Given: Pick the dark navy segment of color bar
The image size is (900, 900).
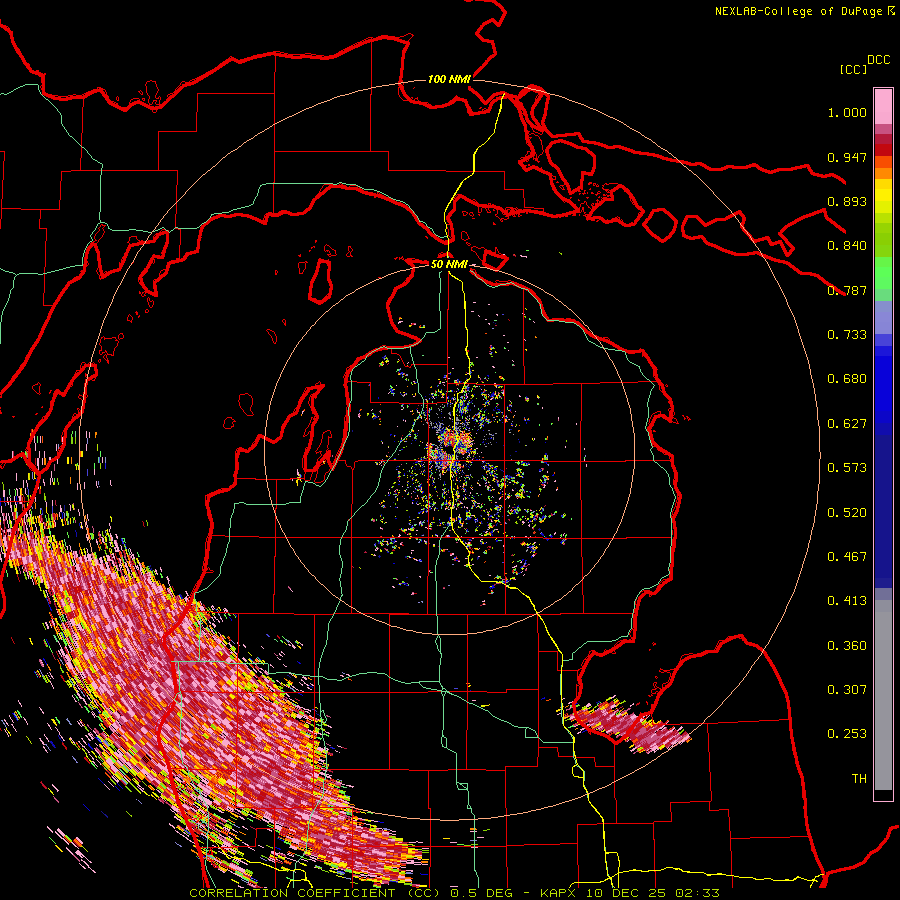Looking at the screenshot, I should point(883,505).
